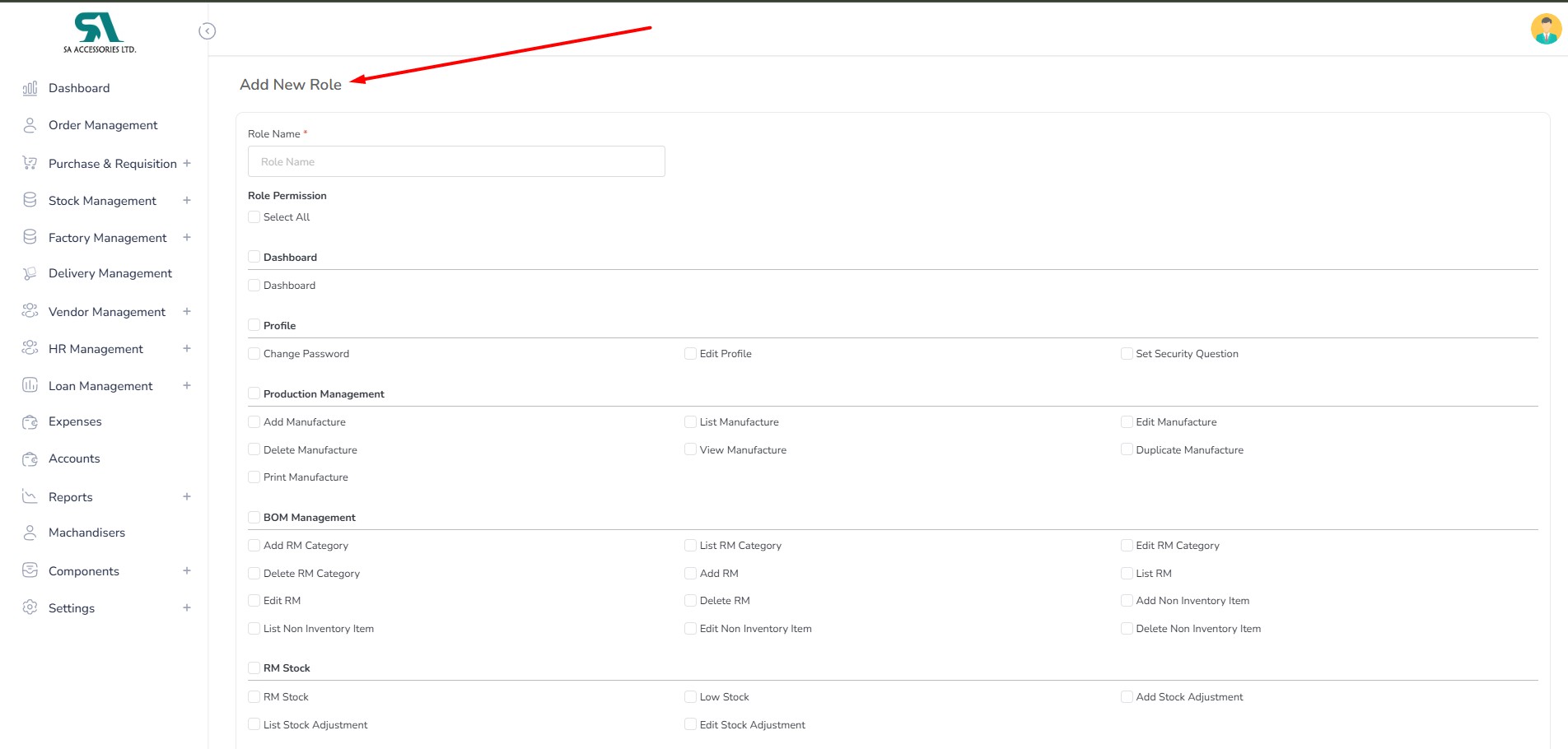
Task: Click the SA Accessories Ltd. logo
Action: pyautogui.click(x=100, y=33)
